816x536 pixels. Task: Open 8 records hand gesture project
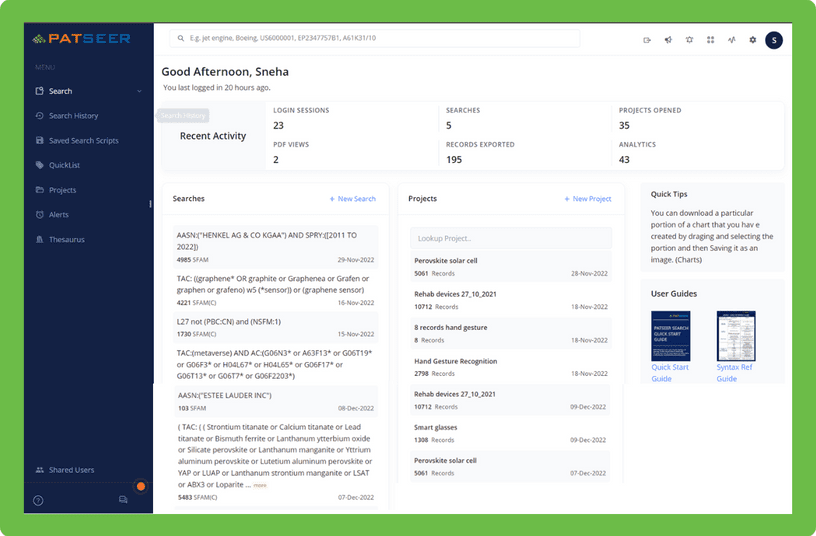coord(511,333)
